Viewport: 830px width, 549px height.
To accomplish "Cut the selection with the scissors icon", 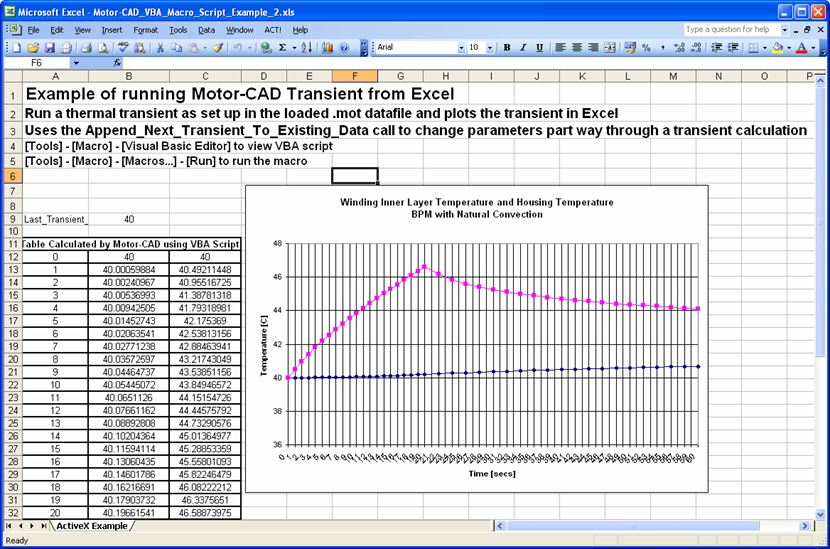I will [x=160, y=48].
